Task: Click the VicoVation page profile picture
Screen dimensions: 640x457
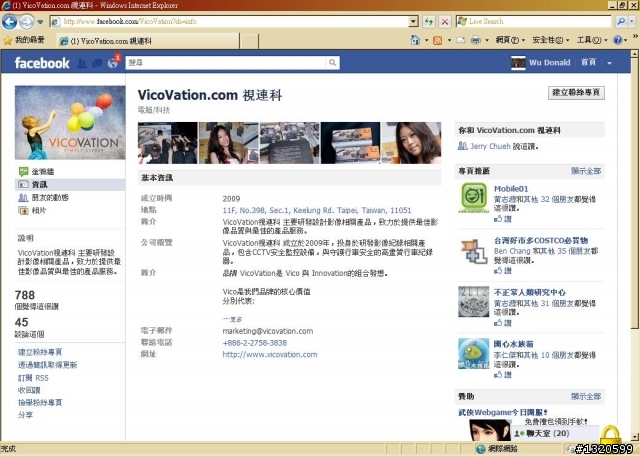Action: pos(70,122)
